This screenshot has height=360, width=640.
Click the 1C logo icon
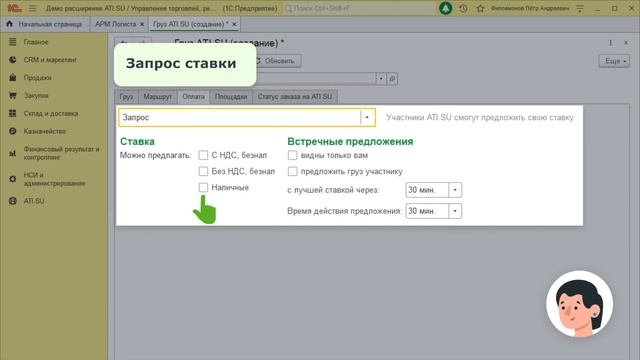pos(14,8)
